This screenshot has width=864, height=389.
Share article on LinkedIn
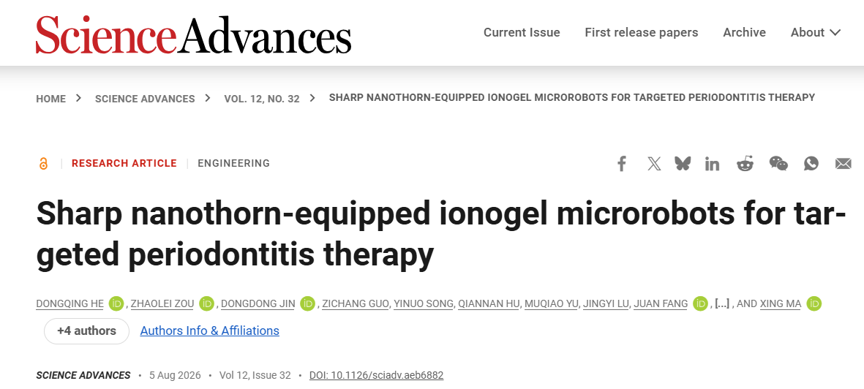pos(712,164)
